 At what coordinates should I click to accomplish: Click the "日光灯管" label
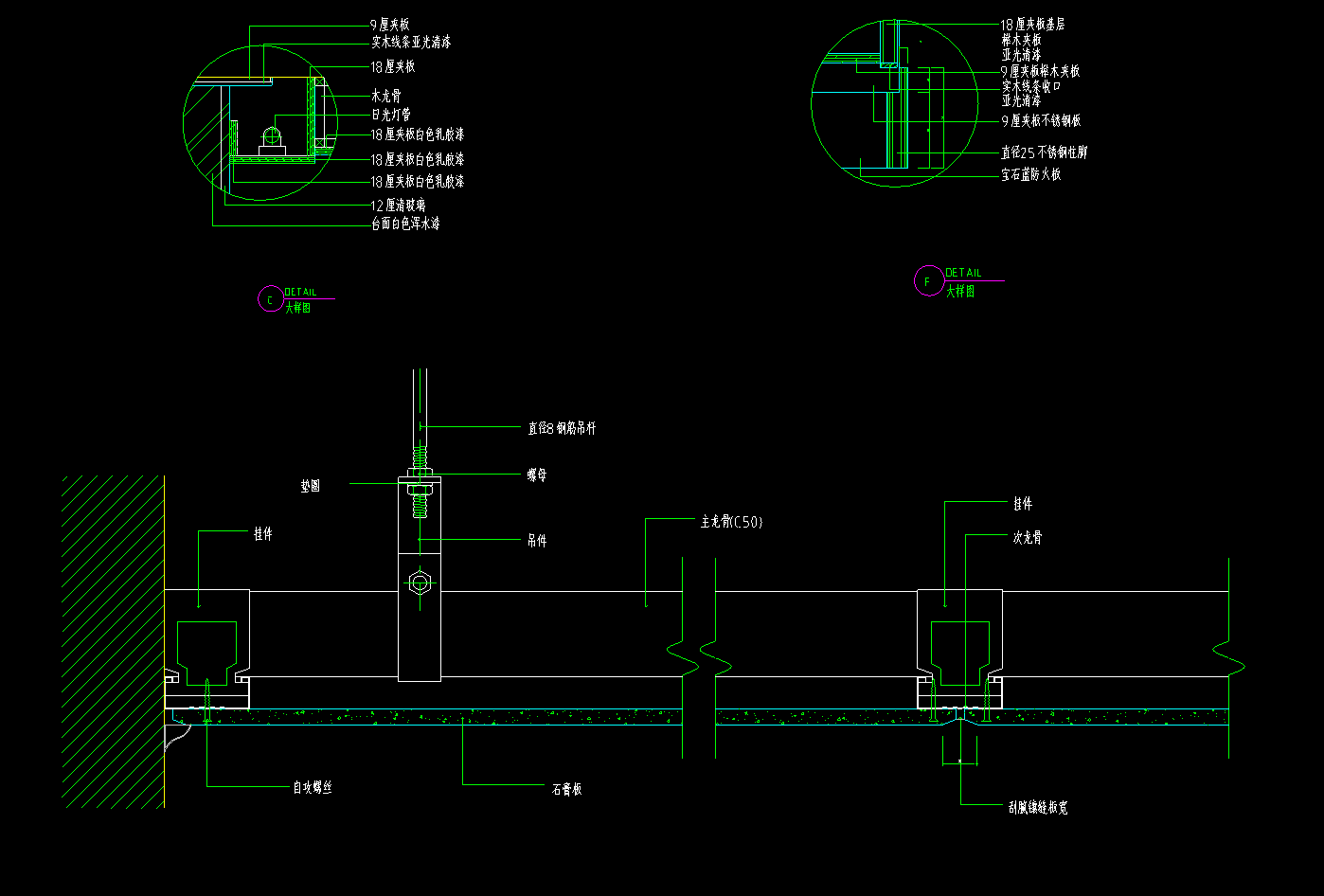[391, 115]
